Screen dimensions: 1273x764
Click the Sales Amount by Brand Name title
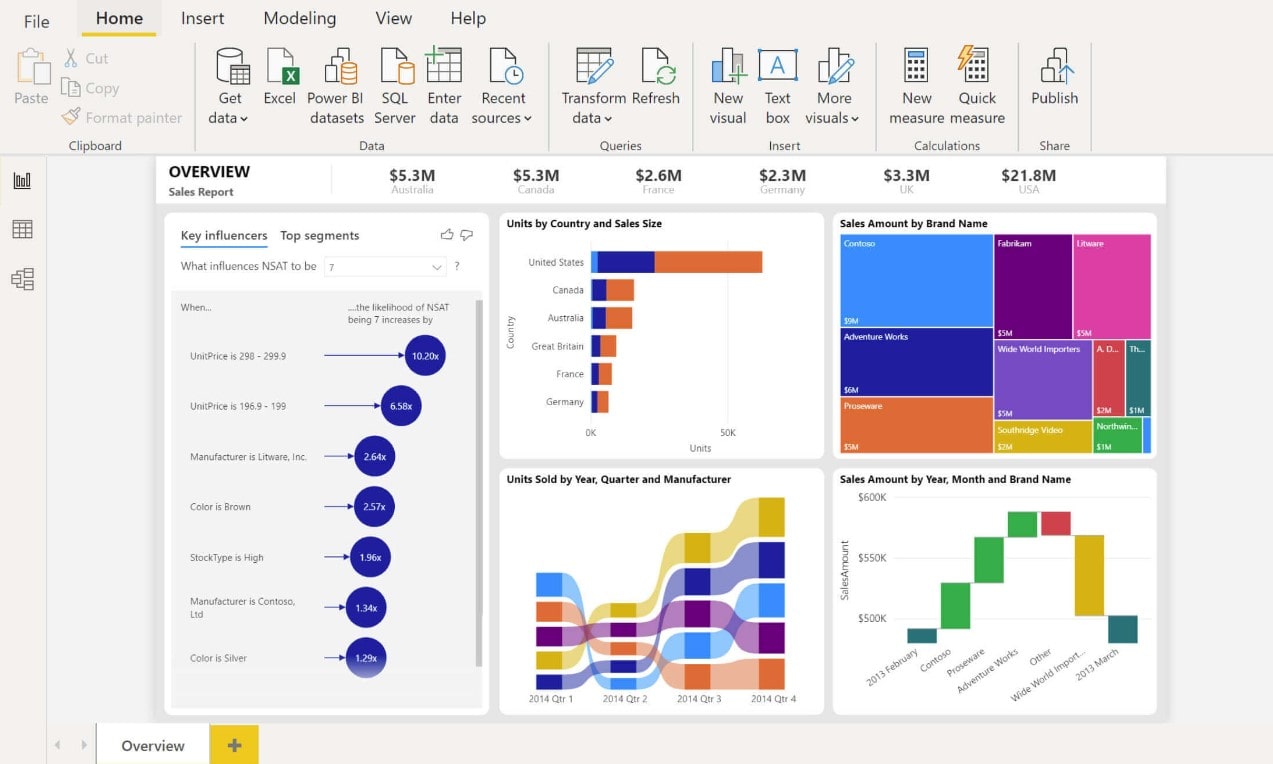913,224
